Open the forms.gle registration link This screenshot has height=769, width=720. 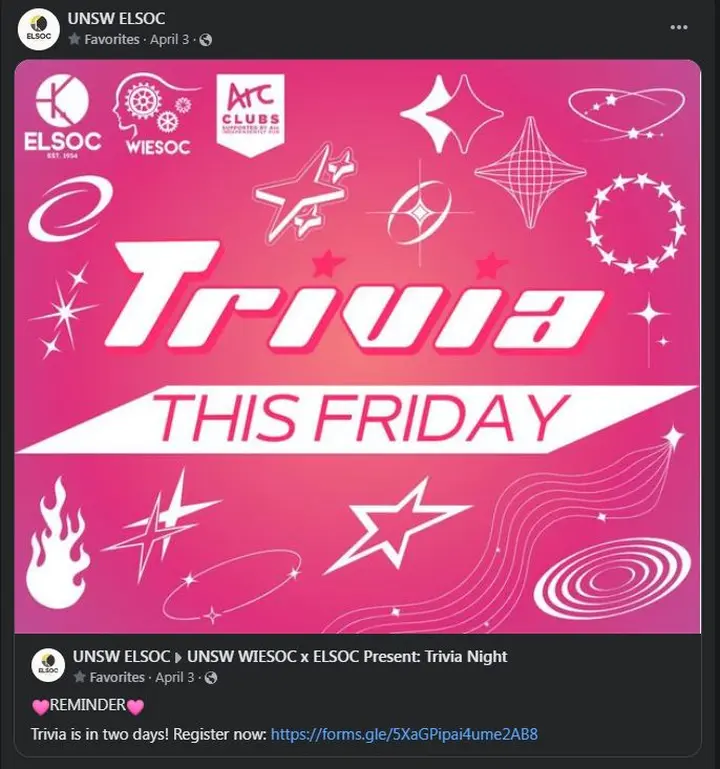405,734
